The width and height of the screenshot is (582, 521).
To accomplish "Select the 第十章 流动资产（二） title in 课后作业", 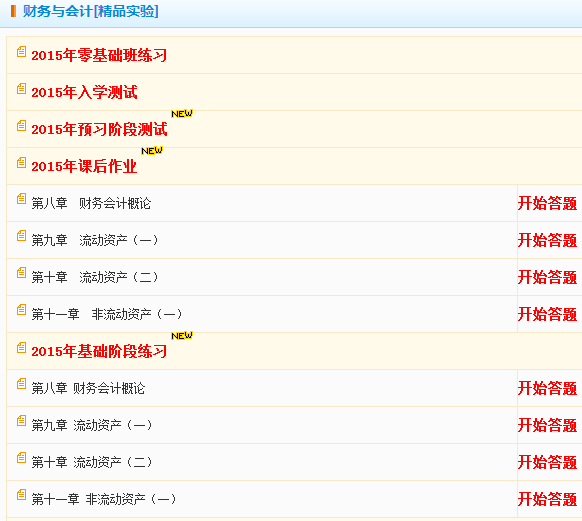I will pos(95,277).
